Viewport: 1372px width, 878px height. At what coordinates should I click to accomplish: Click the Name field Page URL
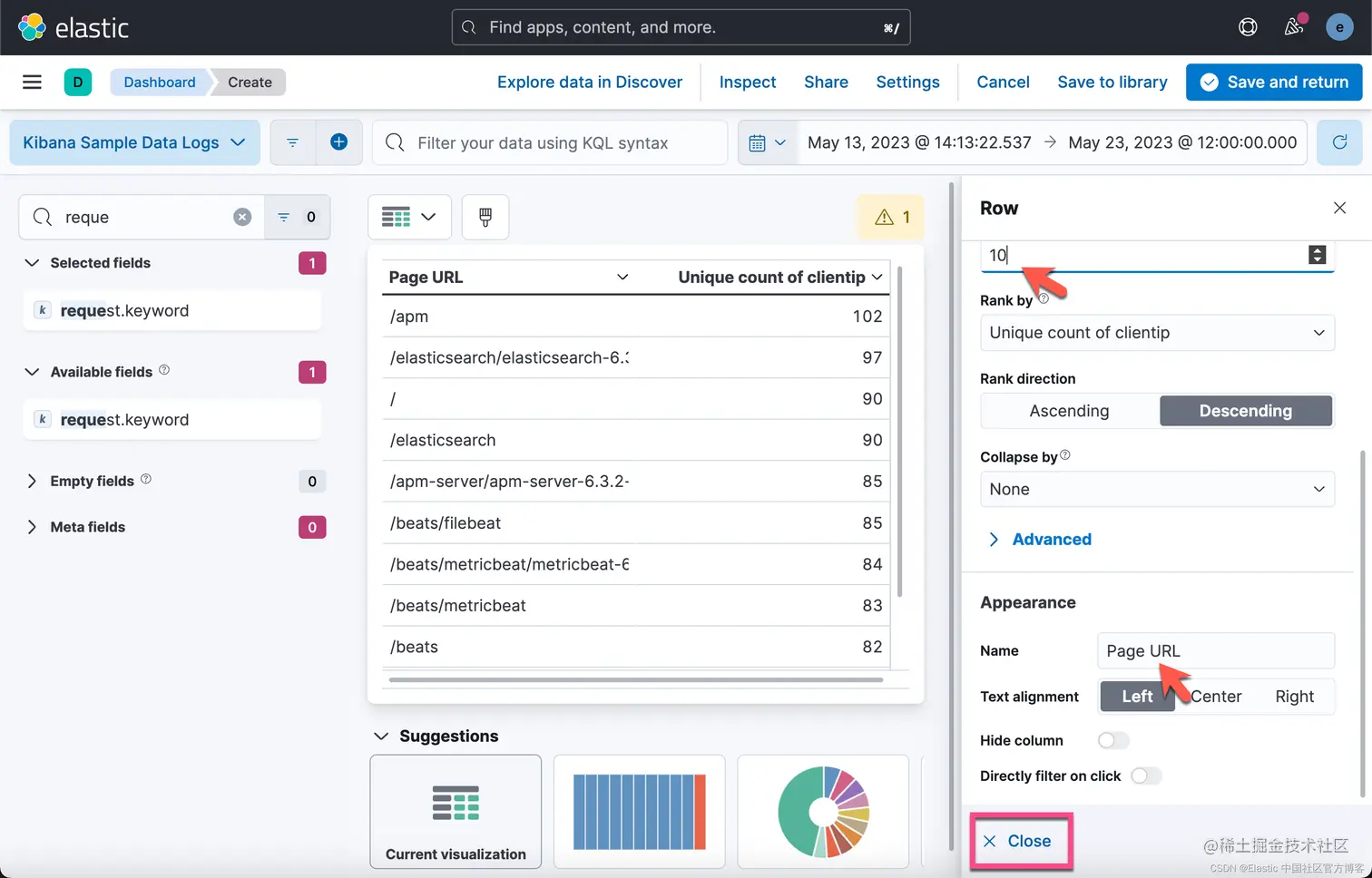coord(1216,651)
